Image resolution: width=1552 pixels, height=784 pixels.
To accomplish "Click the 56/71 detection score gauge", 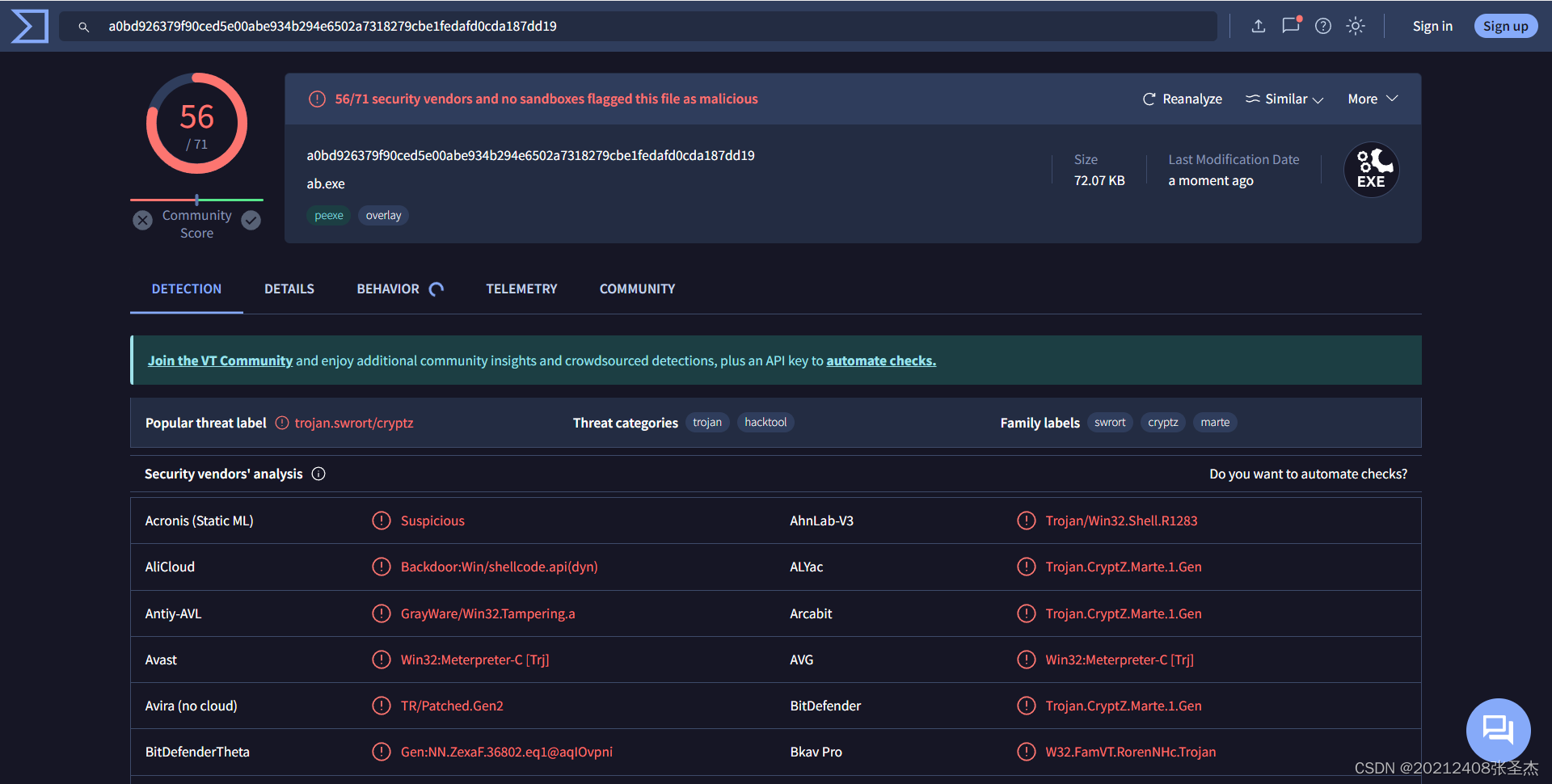I will pos(196,124).
